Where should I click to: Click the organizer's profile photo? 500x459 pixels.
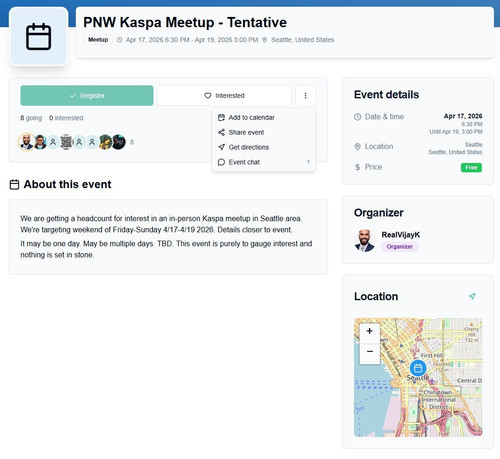[365, 240]
